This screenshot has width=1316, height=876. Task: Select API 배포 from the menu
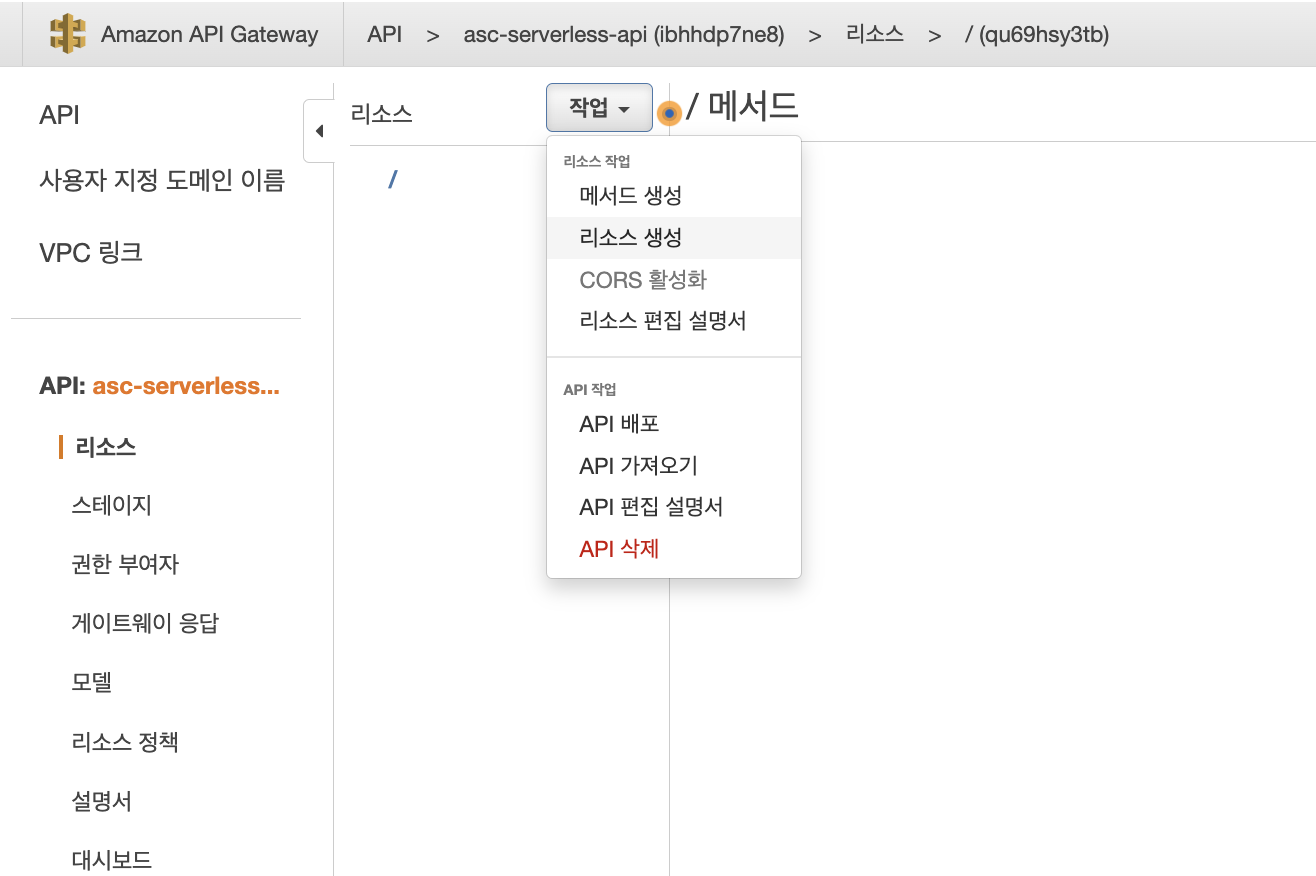point(674,424)
